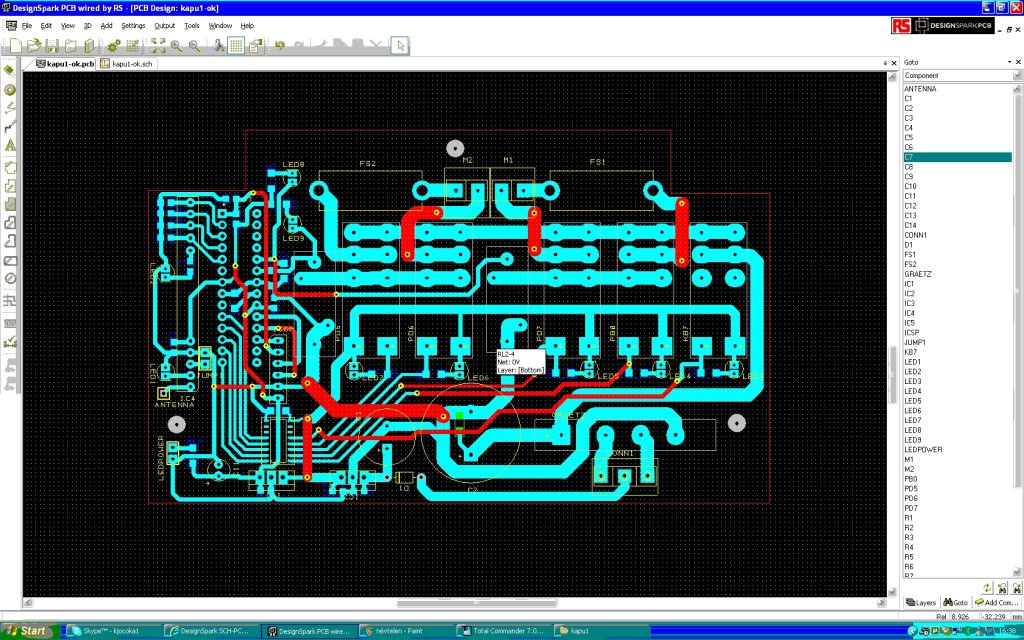Activate the Select mode arrow tool

[400, 46]
